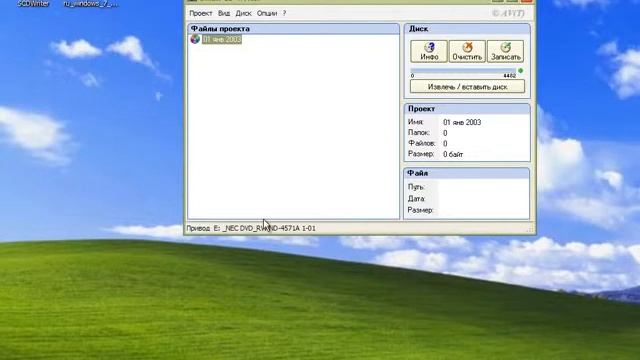The height and width of the screenshot is (360, 640).
Task: Click the Проект panel header
Action: tap(467, 109)
